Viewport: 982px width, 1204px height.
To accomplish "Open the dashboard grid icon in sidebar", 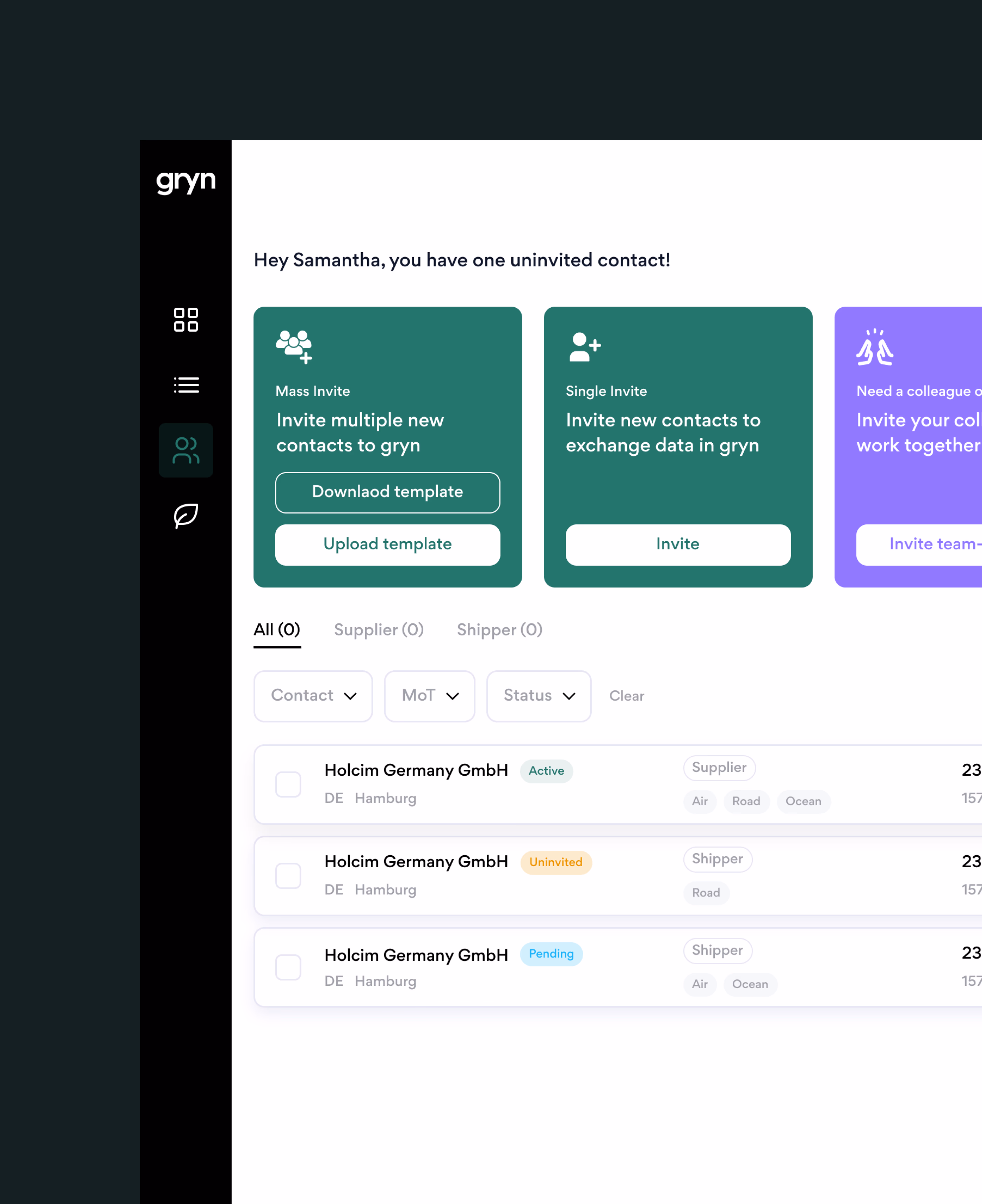I will click(x=186, y=320).
